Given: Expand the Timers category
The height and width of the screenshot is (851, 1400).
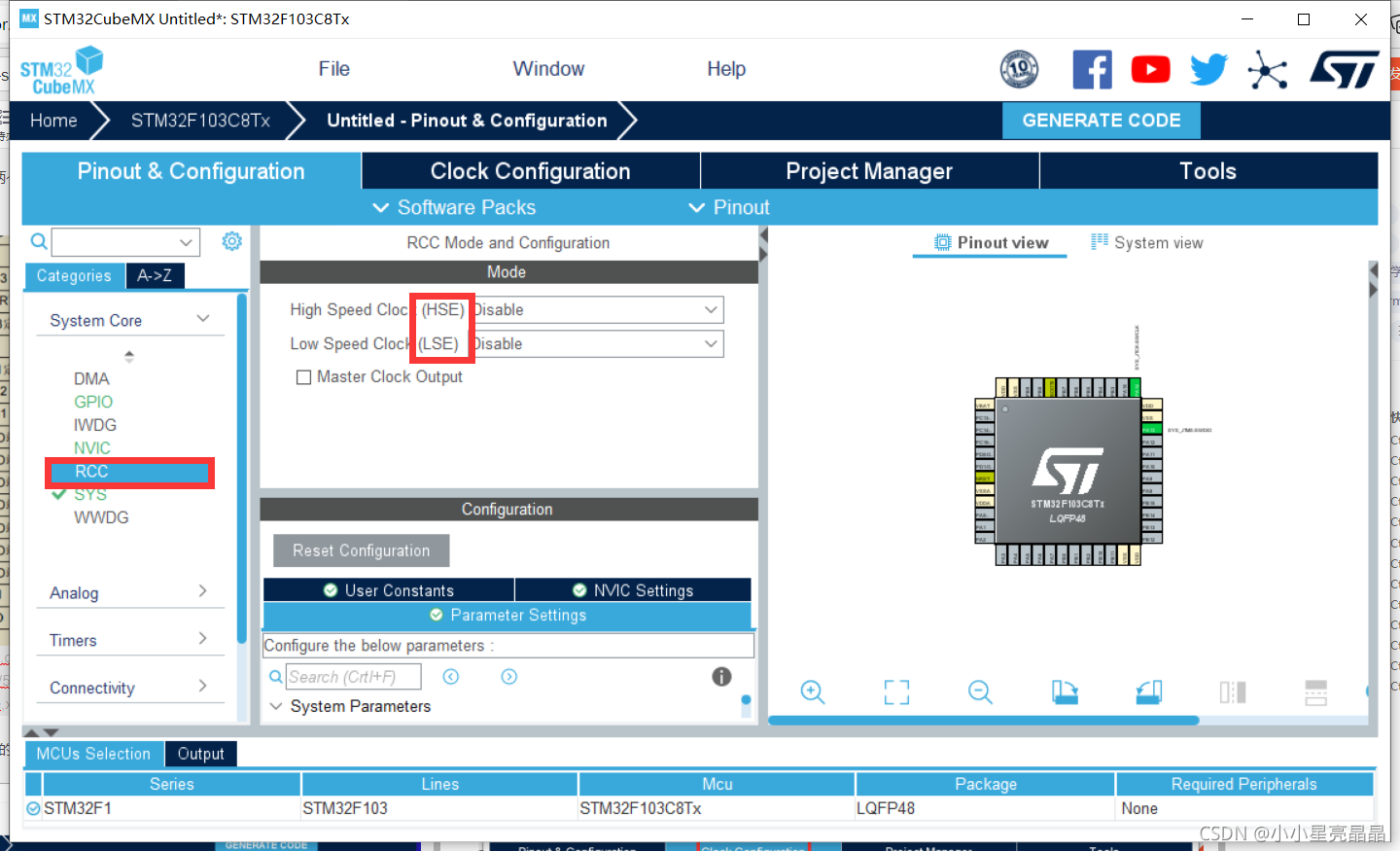Looking at the screenshot, I should tap(202, 639).
